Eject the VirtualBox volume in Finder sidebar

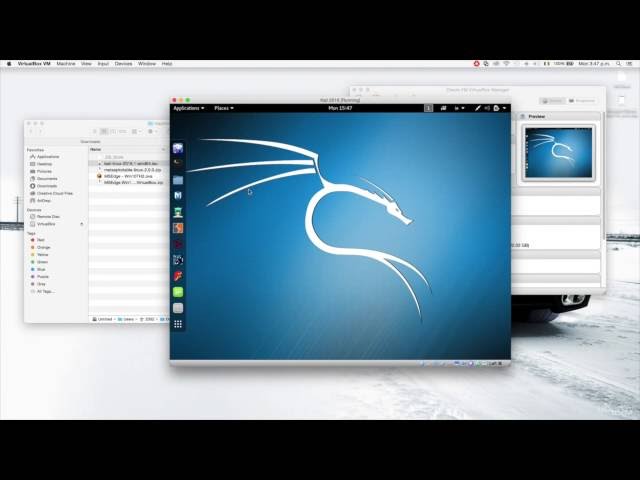(82, 224)
